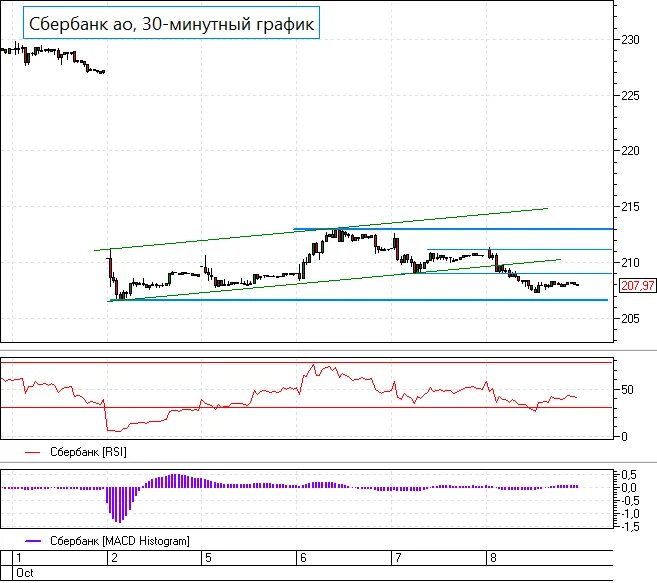657x583 pixels.
Task: Select the 'Сбербанк [MACD Histogram]' legend label
Action: click(x=120, y=541)
